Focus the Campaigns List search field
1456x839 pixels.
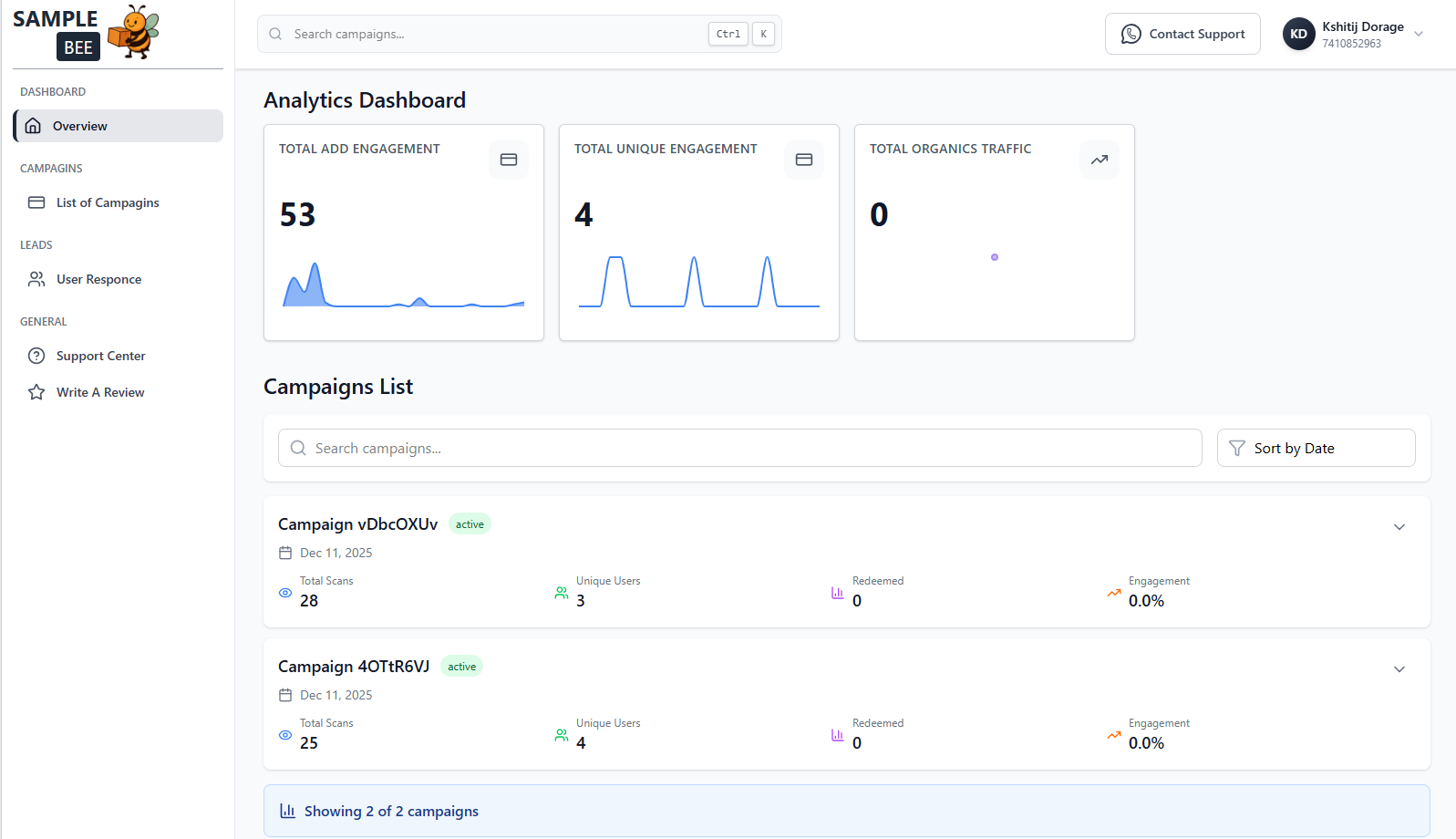(x=740, y=448)
